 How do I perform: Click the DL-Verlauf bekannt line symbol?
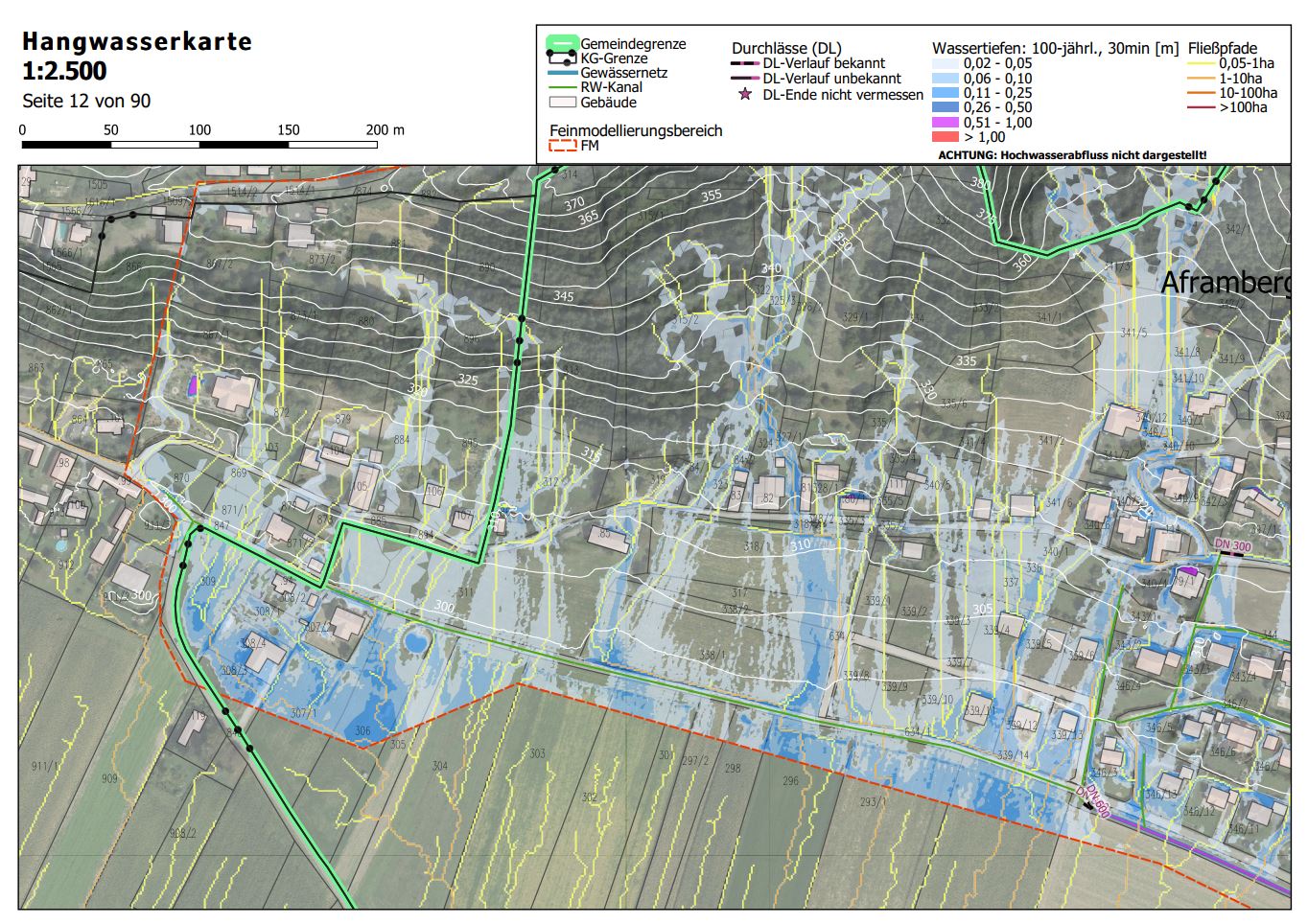point(744,63)
